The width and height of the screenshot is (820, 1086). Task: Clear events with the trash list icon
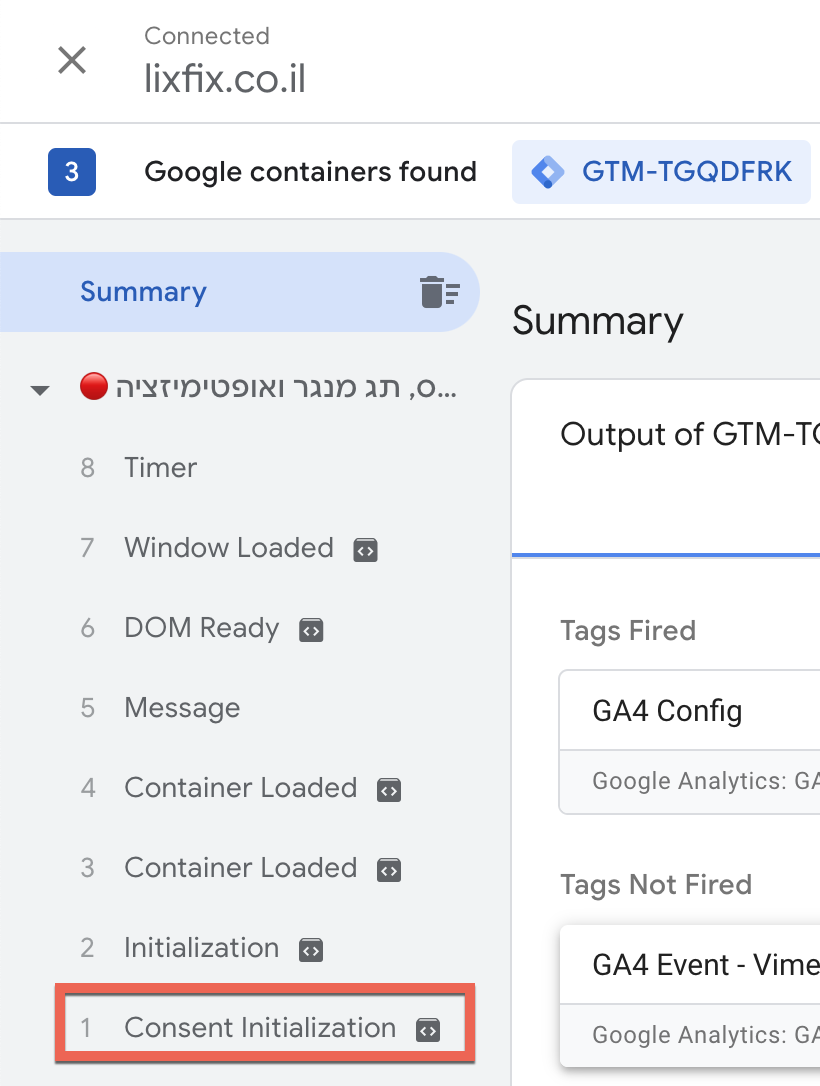(439, 292)
